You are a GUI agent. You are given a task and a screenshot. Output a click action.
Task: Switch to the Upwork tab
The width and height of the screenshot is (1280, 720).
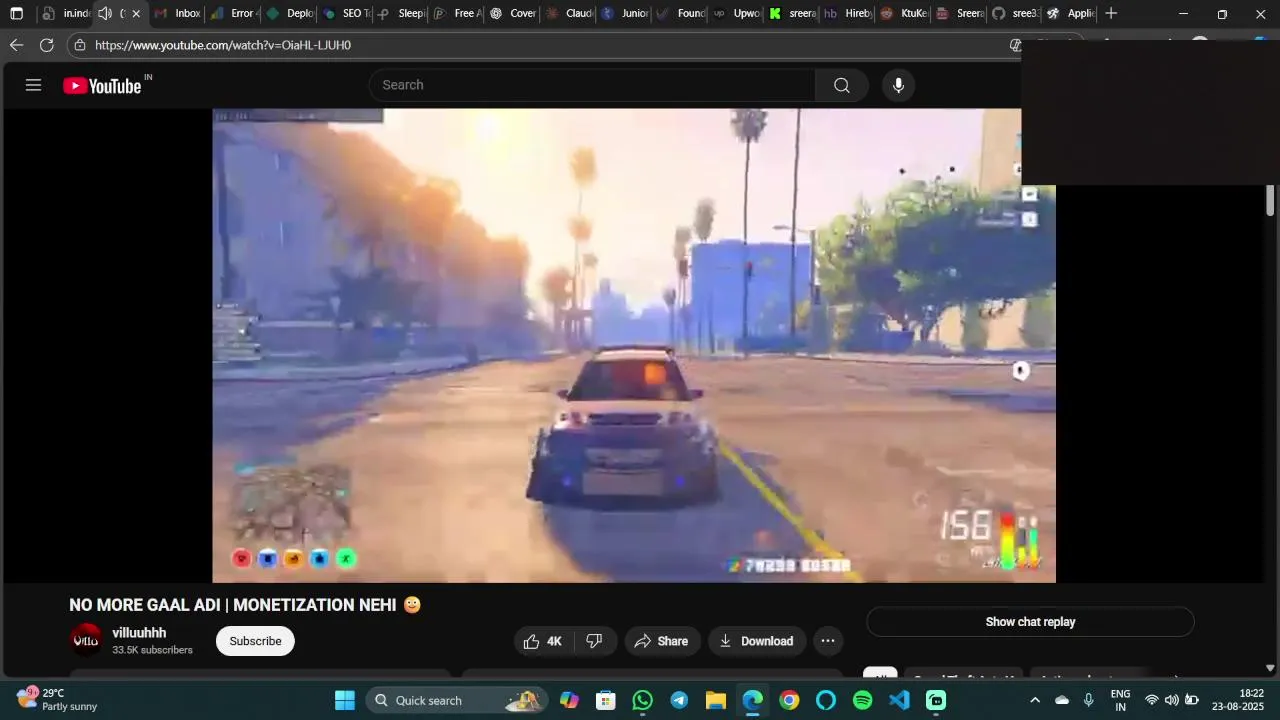pos(736,13)
